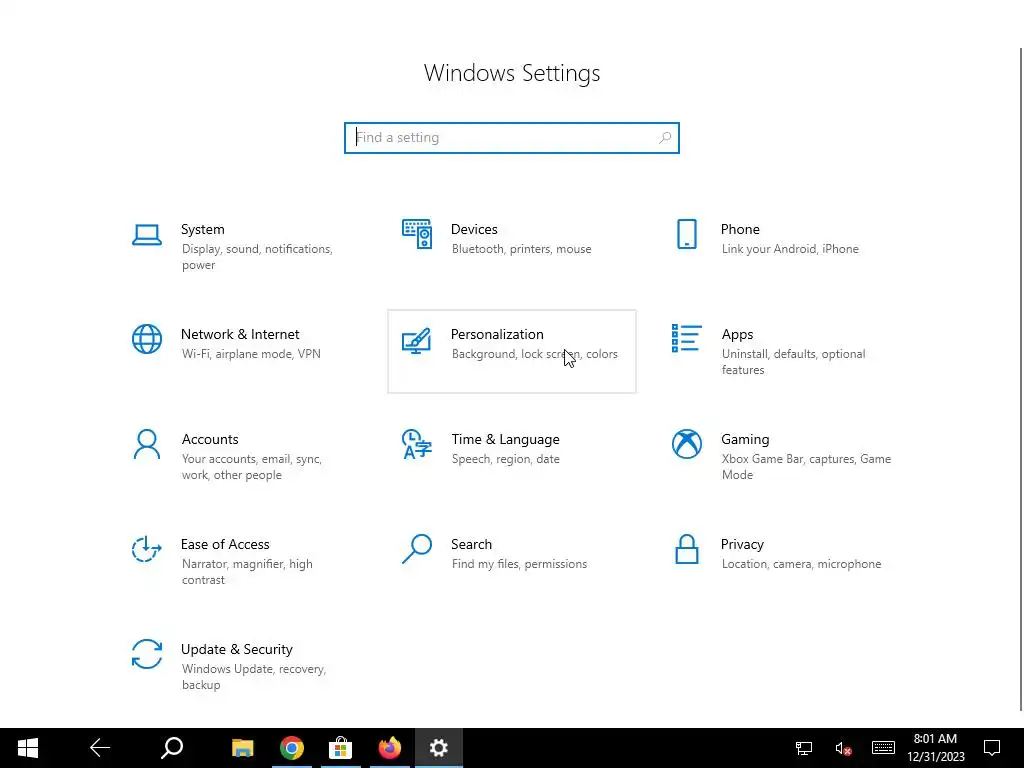Screen dimensions: 1024x768
Task: Click the Phone icon
Action: point(686,234)
